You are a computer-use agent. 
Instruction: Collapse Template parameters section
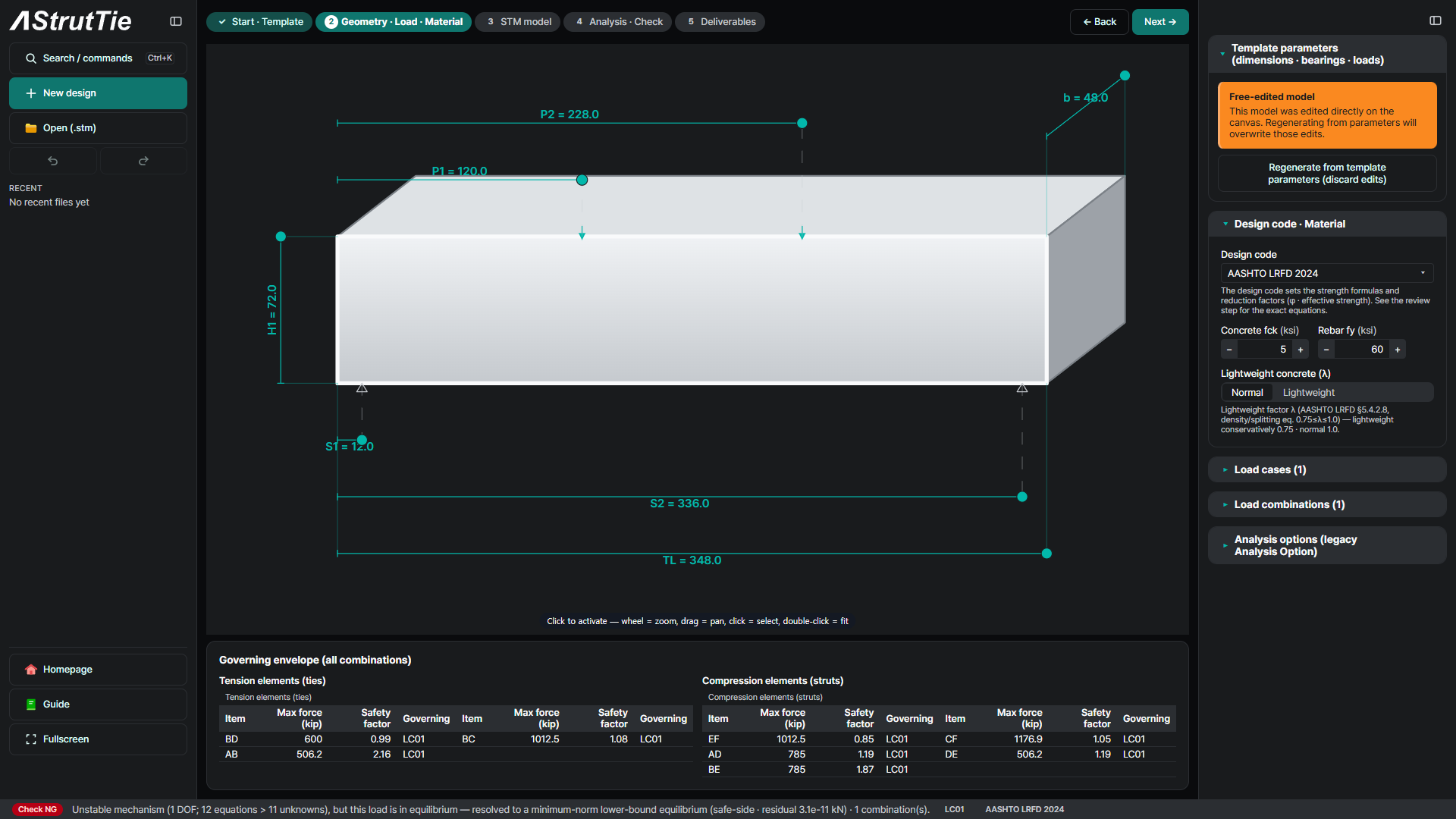pos(1327,54)
